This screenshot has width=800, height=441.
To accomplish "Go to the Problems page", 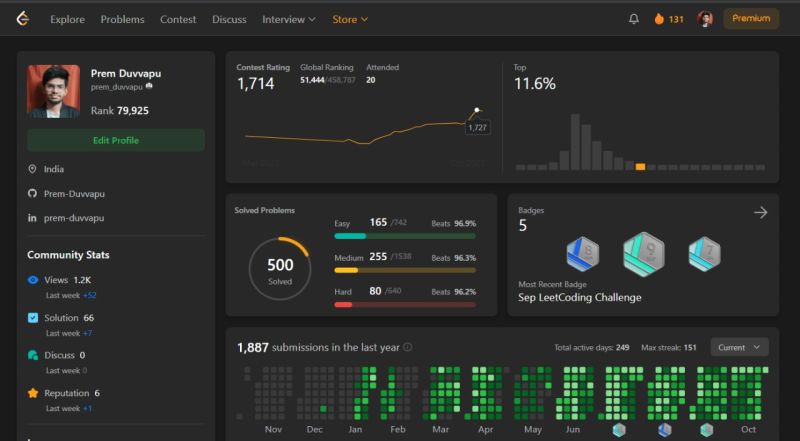I will tap(122, 19).
